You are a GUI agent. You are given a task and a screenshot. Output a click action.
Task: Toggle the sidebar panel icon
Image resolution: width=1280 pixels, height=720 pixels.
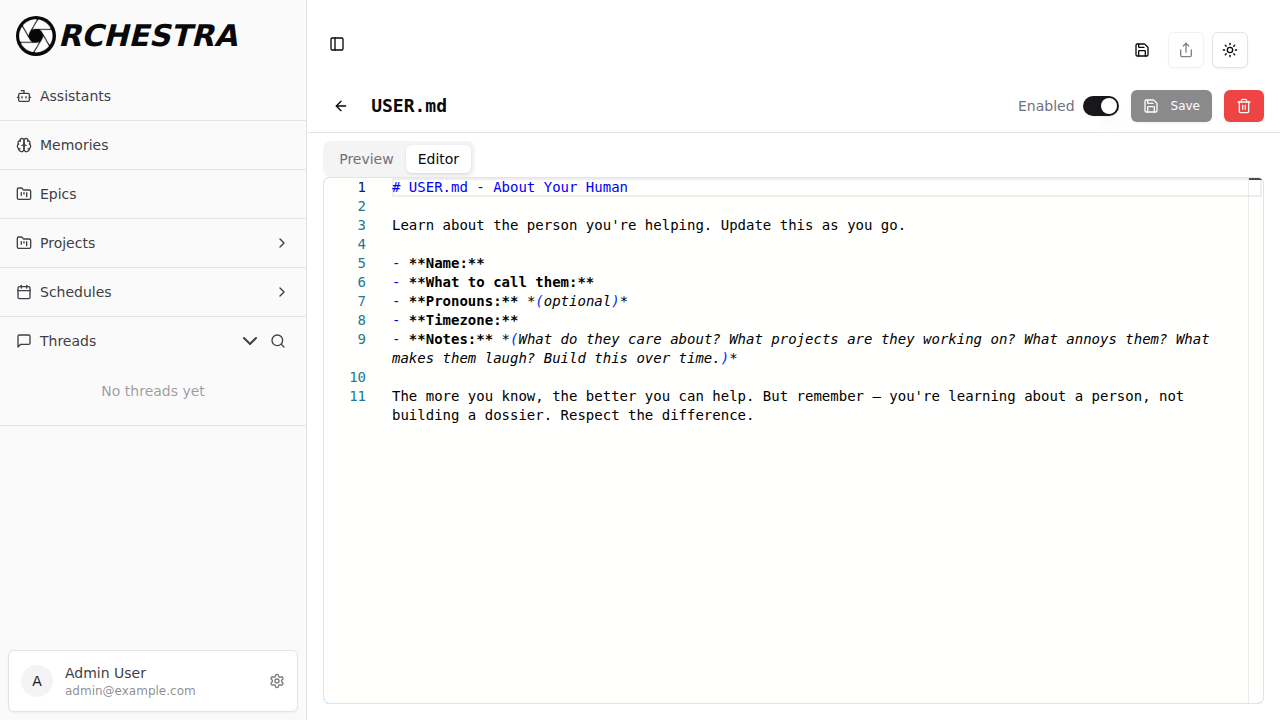pos(337,44)
